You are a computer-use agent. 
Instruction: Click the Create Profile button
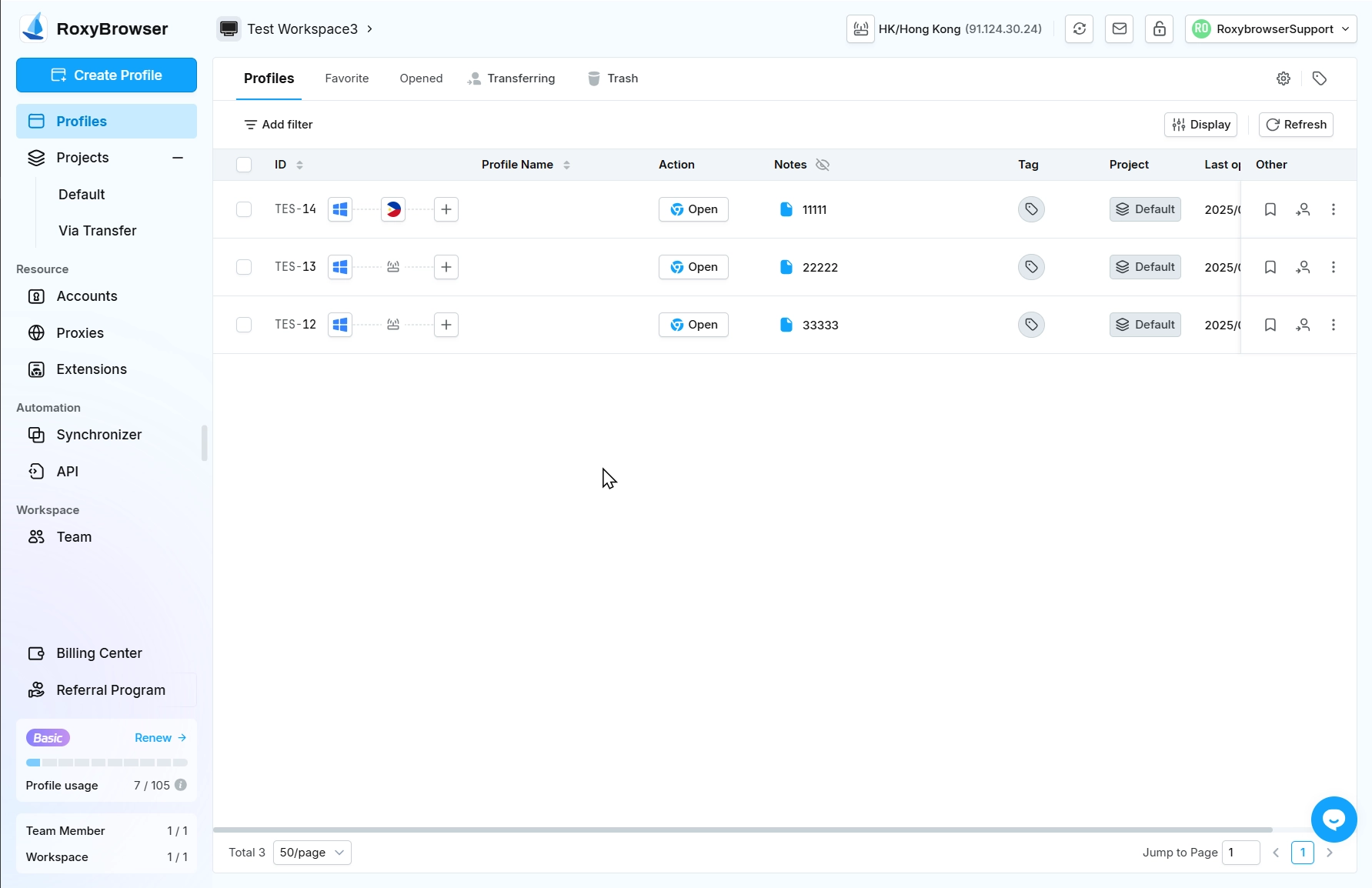click(x=106, y=75)
